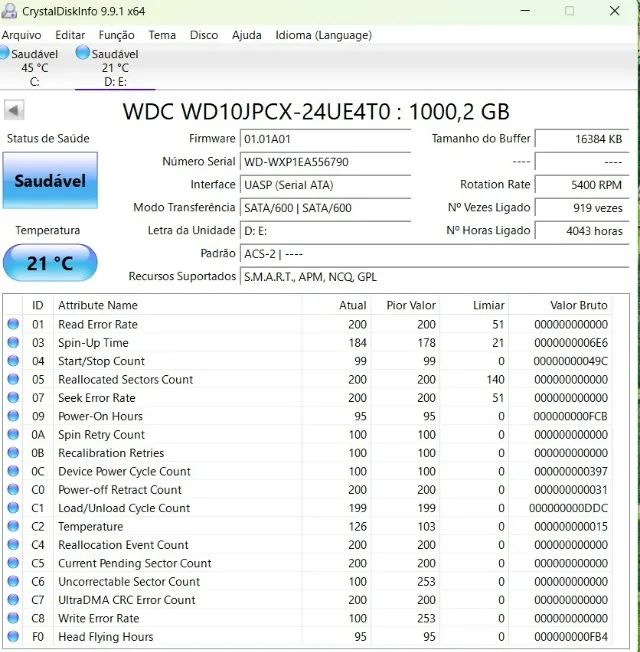Click the status orb for UltraDMA CRC Error Count
The width and height of the screenshot is (640, 652).
pyautogui.click(x=13, y=599)
